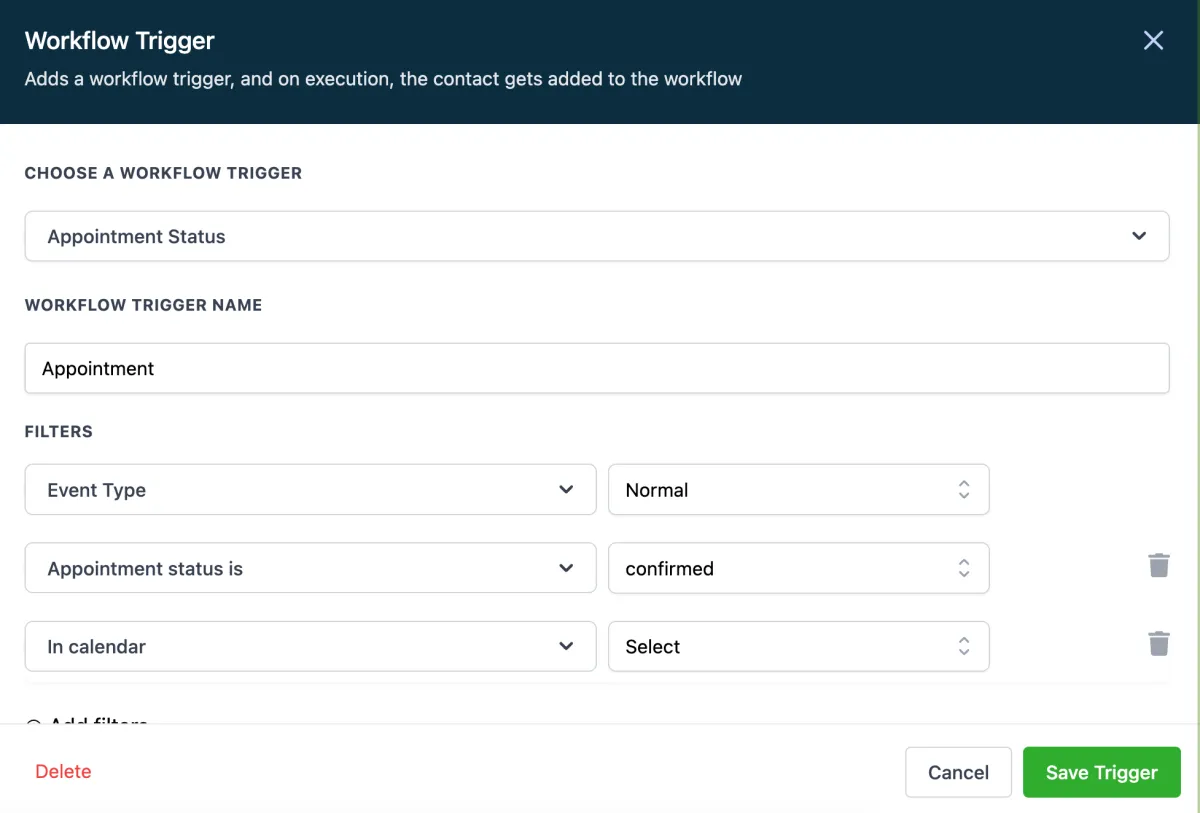Click the chevron arrow beside Event Type
The height and width of the screenshot is (813, 1200).
point(566,490)
